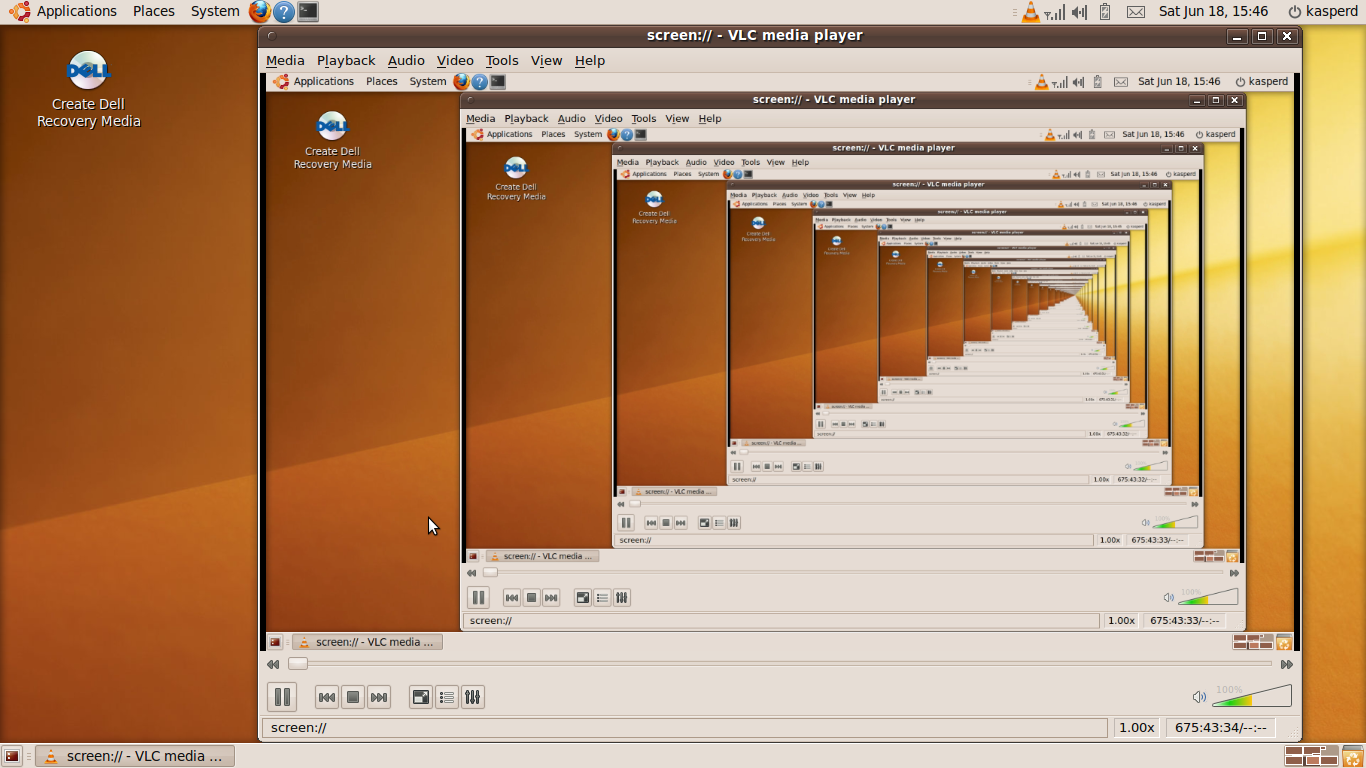Open the View menu in VLC
The width and height of the screenshot is (1366, 768).
pyautogui.click(x=547, y=60)
